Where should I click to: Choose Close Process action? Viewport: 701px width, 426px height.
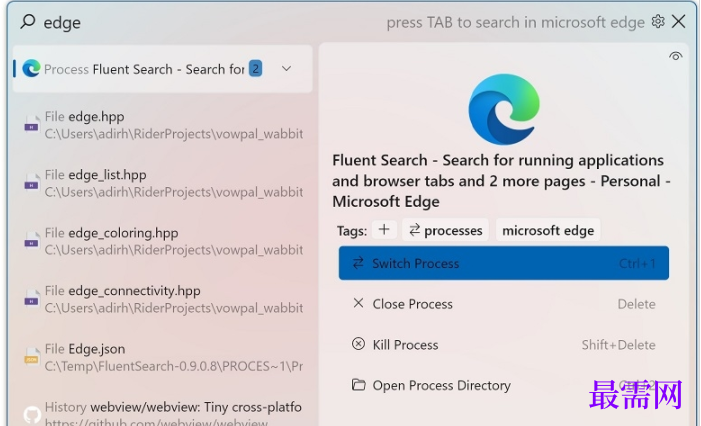click(504, 304)
